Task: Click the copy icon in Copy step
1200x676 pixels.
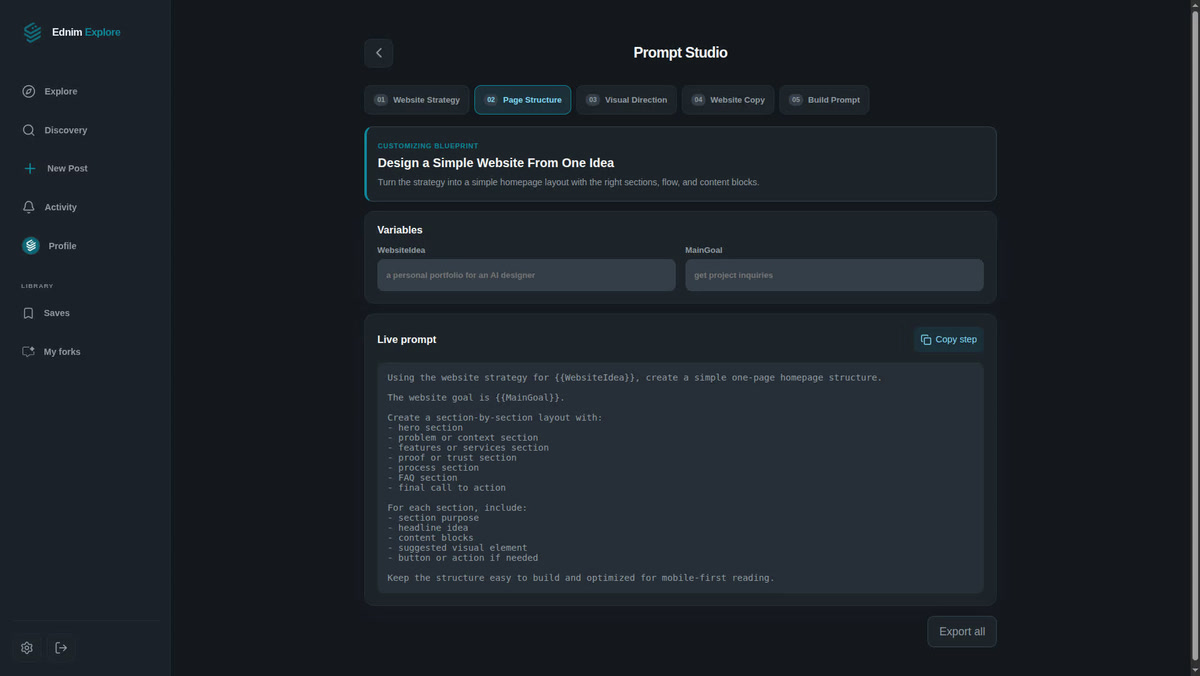Action: click(926, 340)
